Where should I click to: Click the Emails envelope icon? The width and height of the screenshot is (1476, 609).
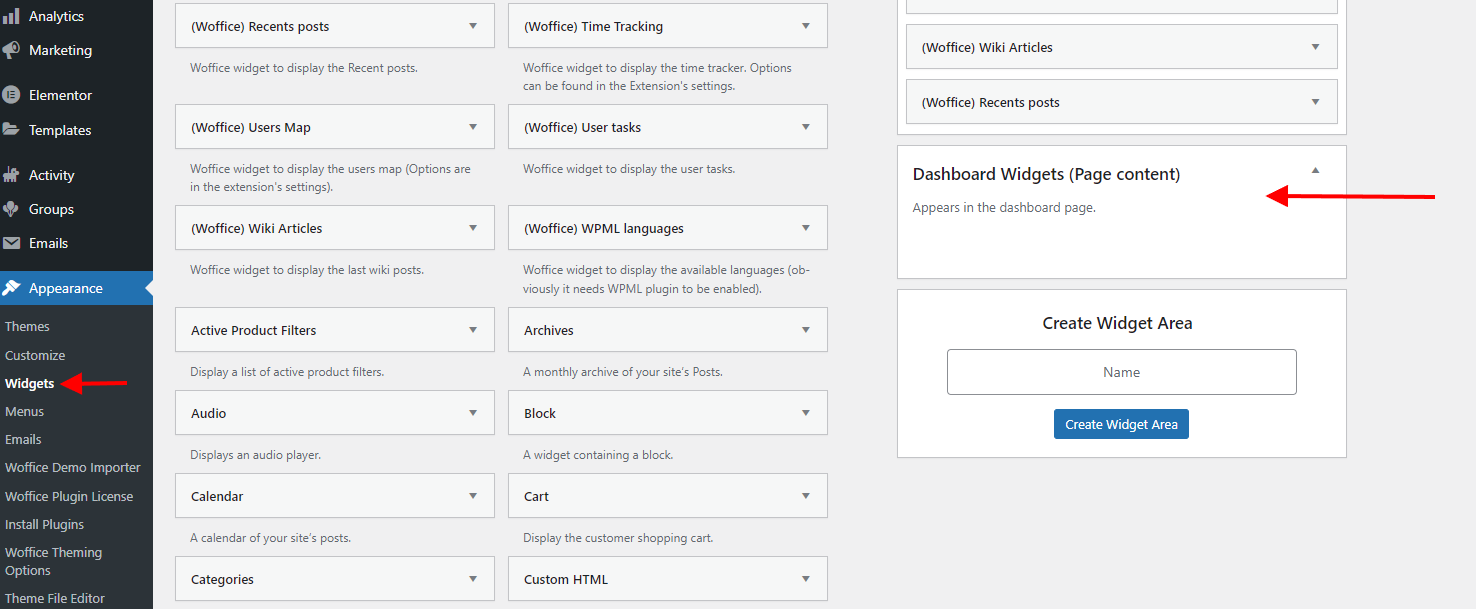(11, 243)
